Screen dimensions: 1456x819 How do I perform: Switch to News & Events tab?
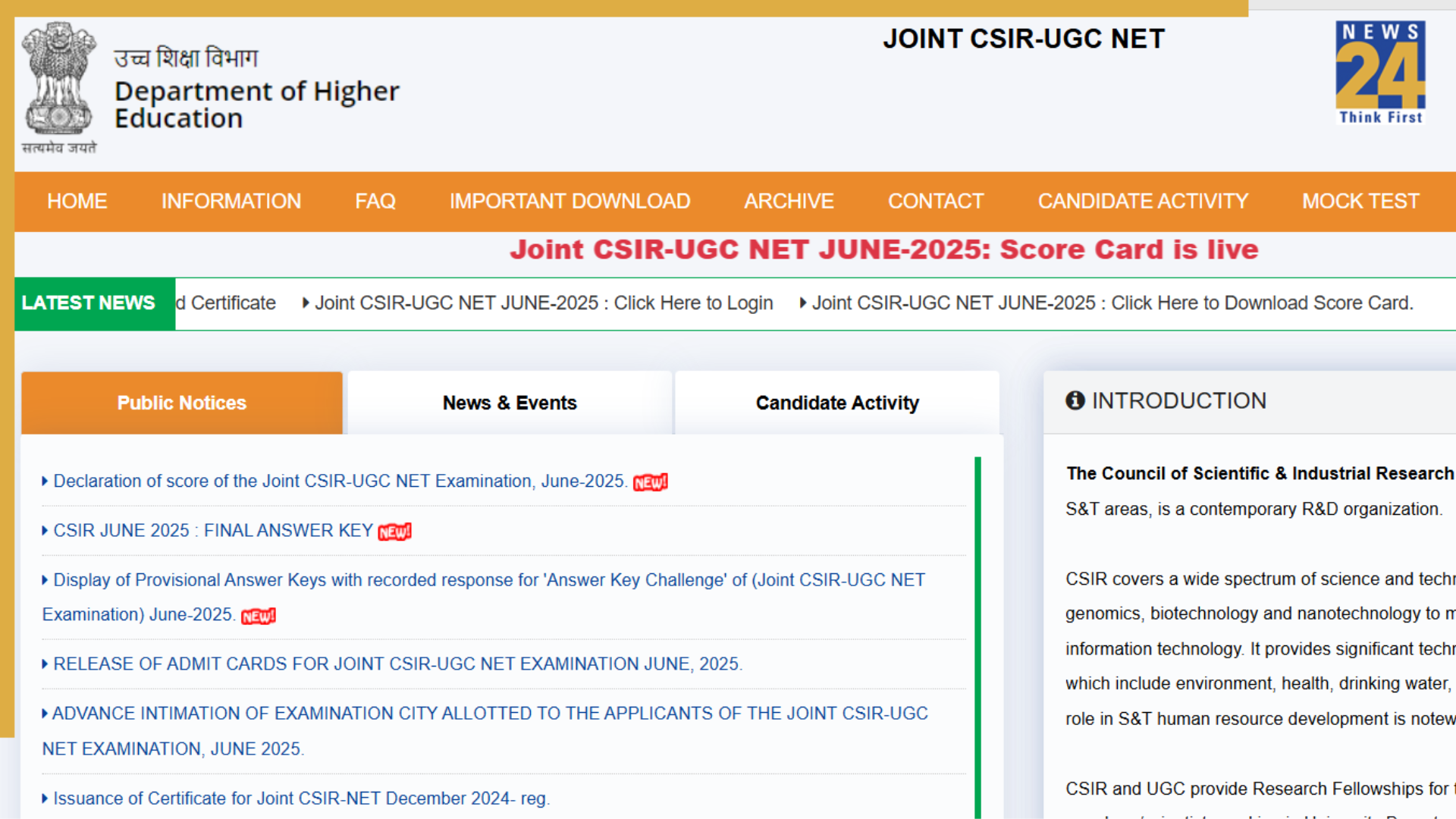(x=510, y=403)
